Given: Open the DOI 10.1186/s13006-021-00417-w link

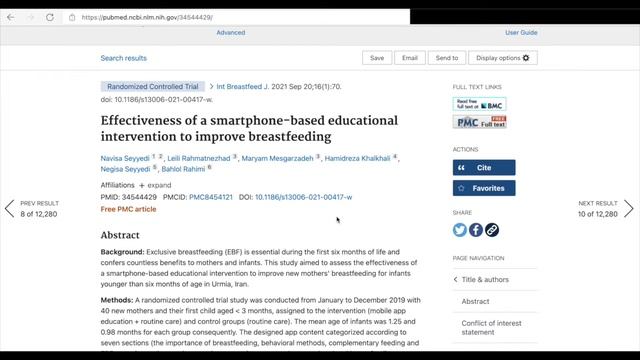Looking at the screenshot, I should tap(303, 197).
